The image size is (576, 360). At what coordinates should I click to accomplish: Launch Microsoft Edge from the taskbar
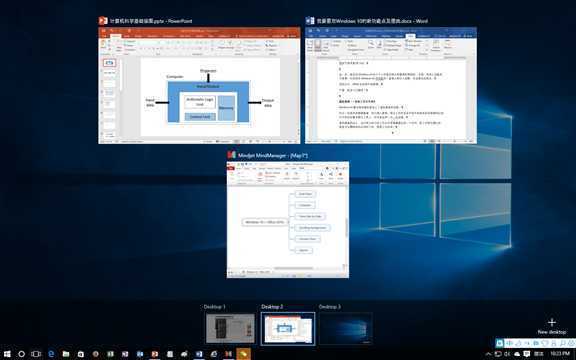coord(51,354)
